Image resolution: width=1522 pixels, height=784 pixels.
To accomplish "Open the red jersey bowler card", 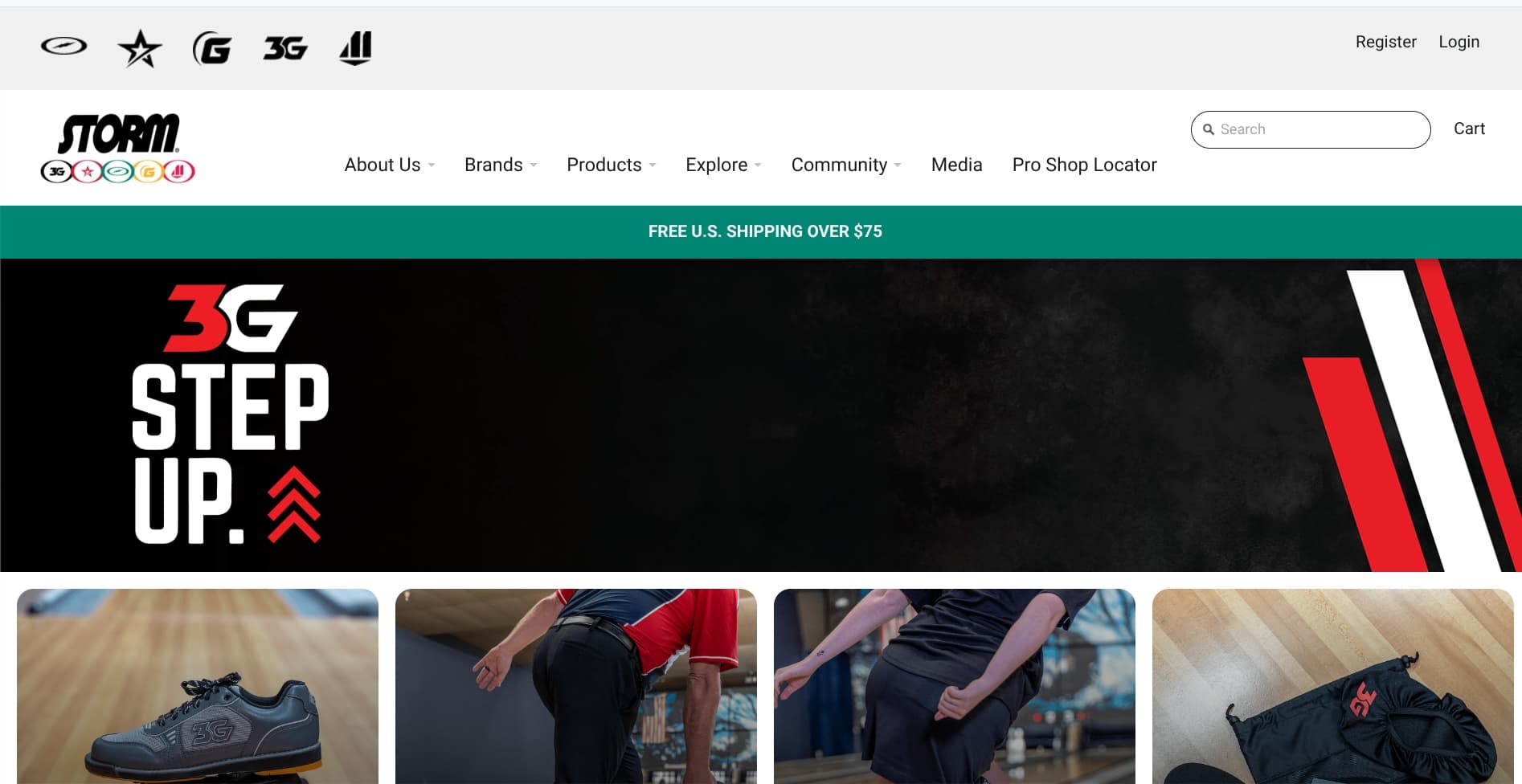I will click(576, 687).
